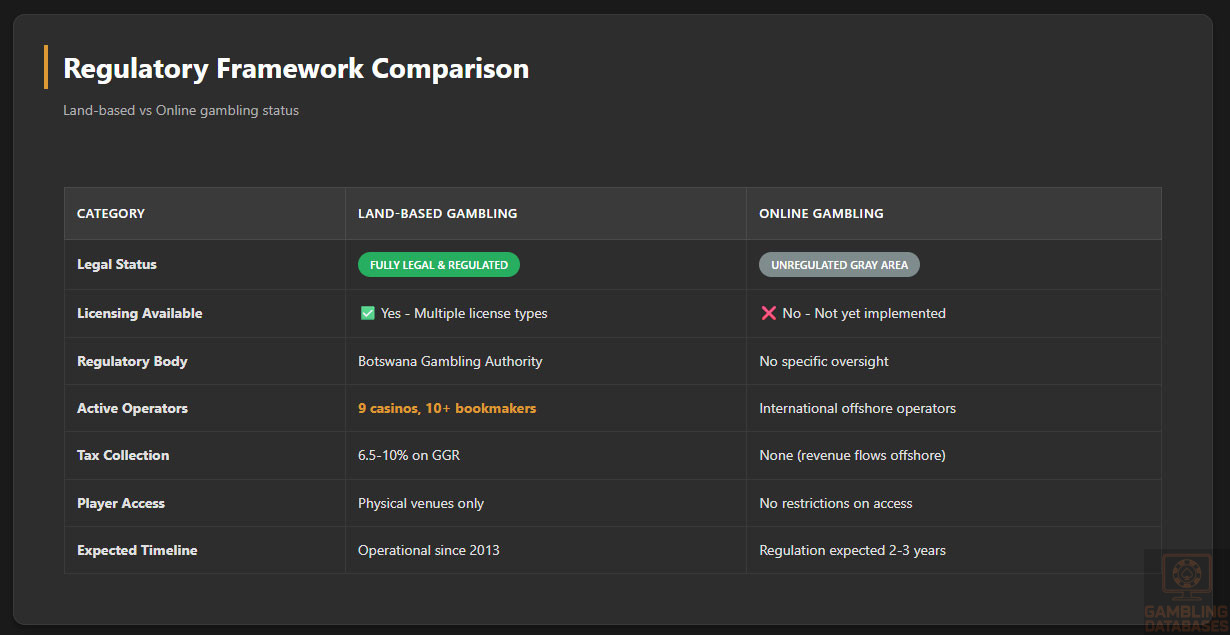Click the Category column header
This screenshot has width=1230, height=635.
111,213
